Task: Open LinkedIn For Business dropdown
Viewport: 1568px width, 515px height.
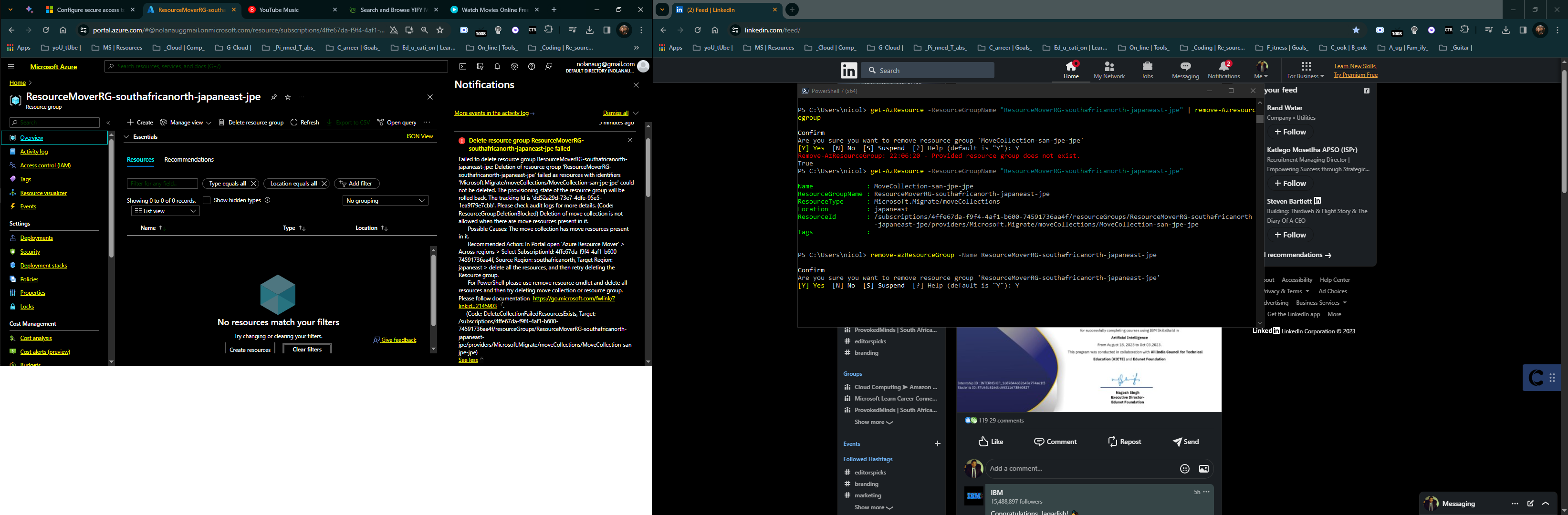Action: (x=1306, y=70)
